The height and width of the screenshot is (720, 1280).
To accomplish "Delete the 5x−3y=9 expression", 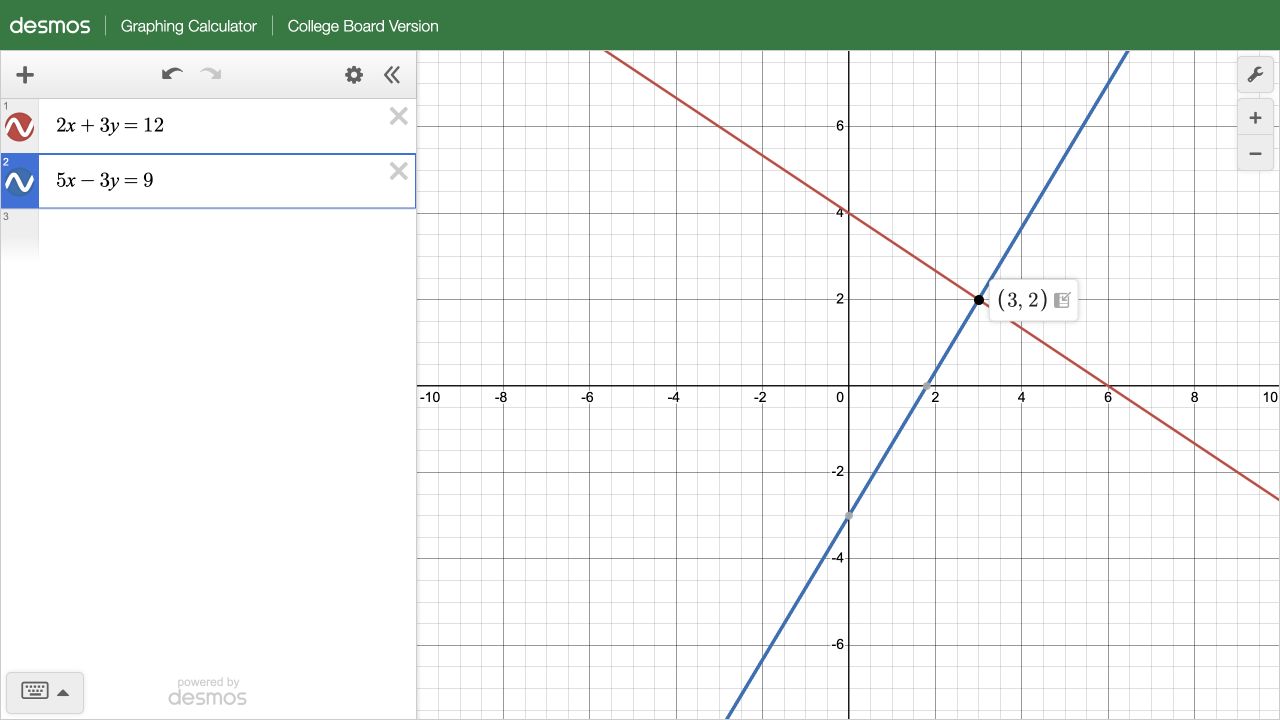I will pos(399,171).
